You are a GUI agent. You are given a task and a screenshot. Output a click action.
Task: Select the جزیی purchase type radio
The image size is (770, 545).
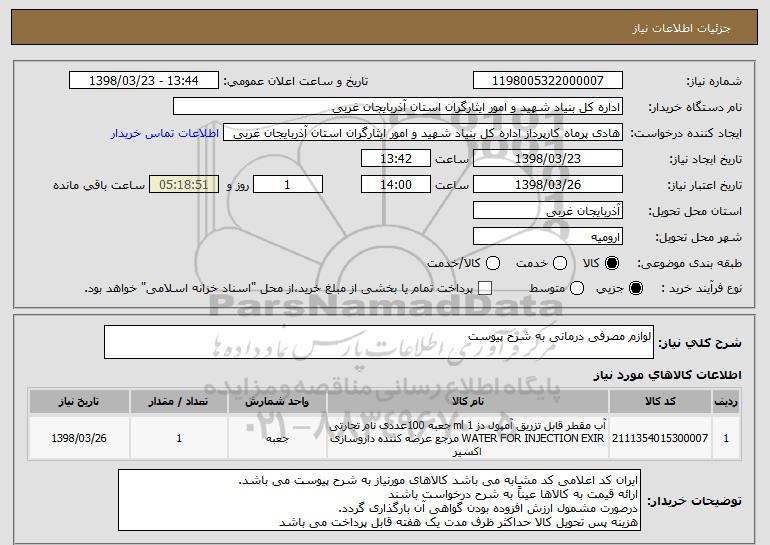635,289
